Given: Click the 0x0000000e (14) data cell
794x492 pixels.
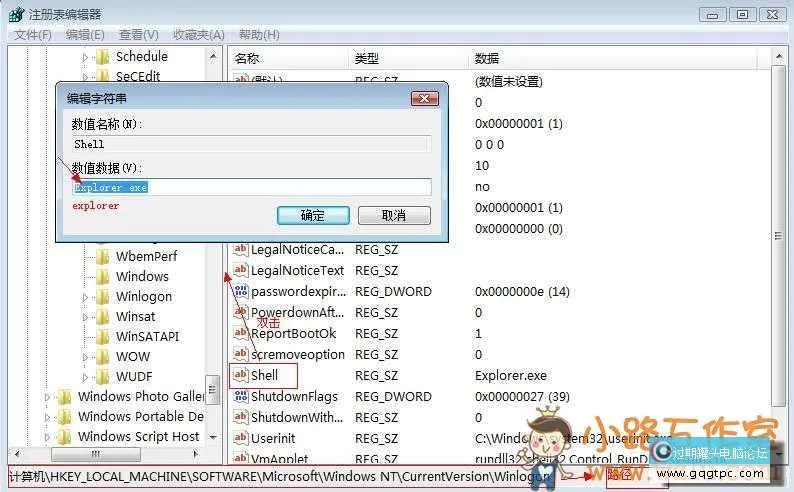Looking at the screenshot, I should (522, 292).
